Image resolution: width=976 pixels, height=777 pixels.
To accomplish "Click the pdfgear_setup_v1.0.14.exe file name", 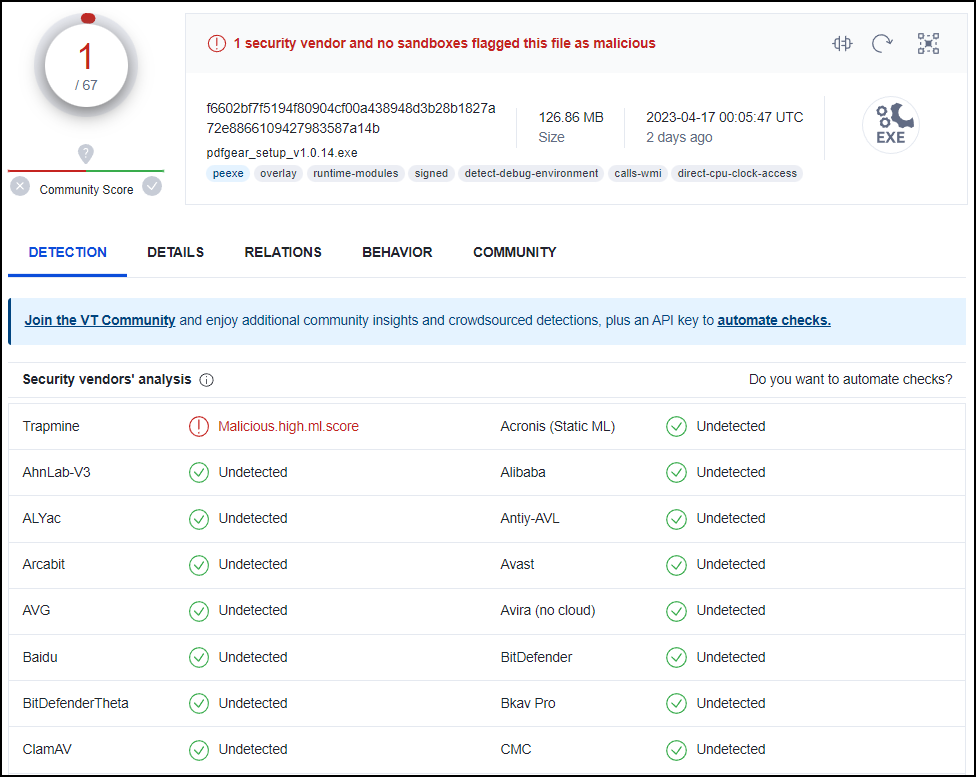I will (282, 153).
